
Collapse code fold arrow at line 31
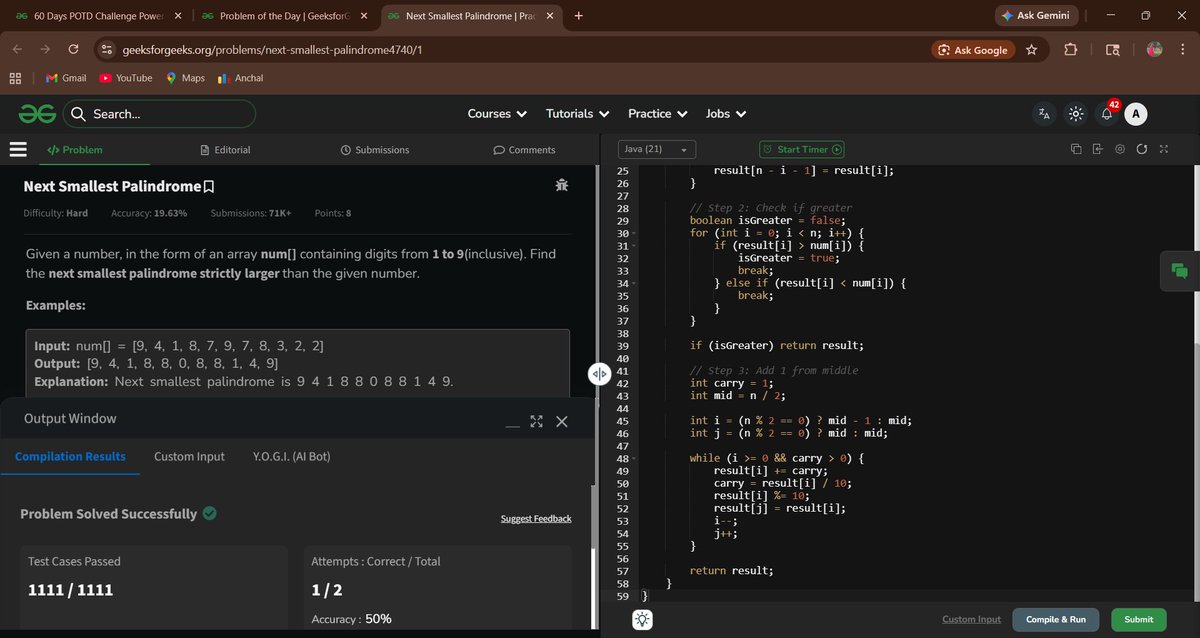(x=634, y=246)
